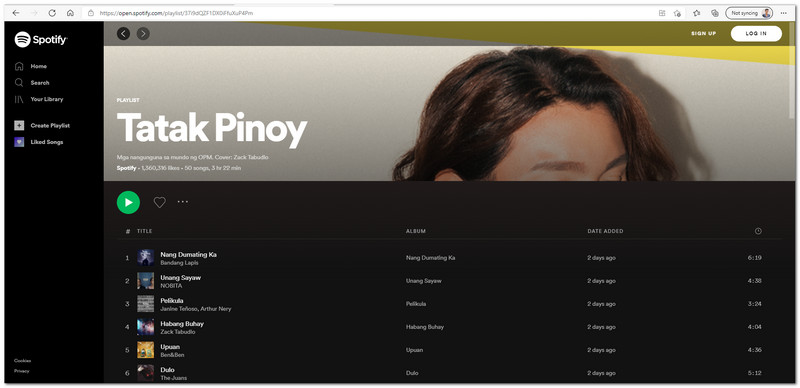Open the playlist more options menu

(x=183, y=202)
